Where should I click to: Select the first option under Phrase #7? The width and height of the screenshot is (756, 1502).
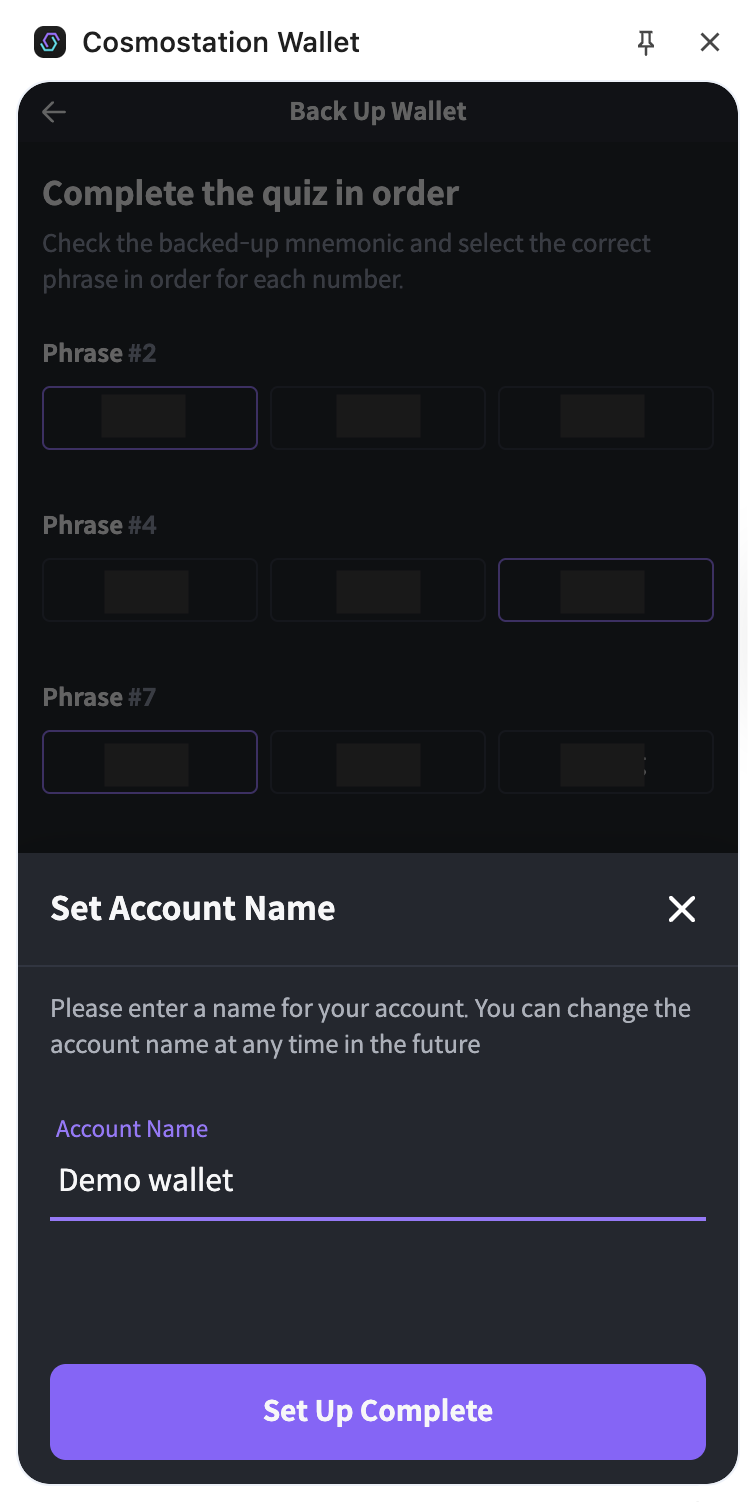pos(150,762)
